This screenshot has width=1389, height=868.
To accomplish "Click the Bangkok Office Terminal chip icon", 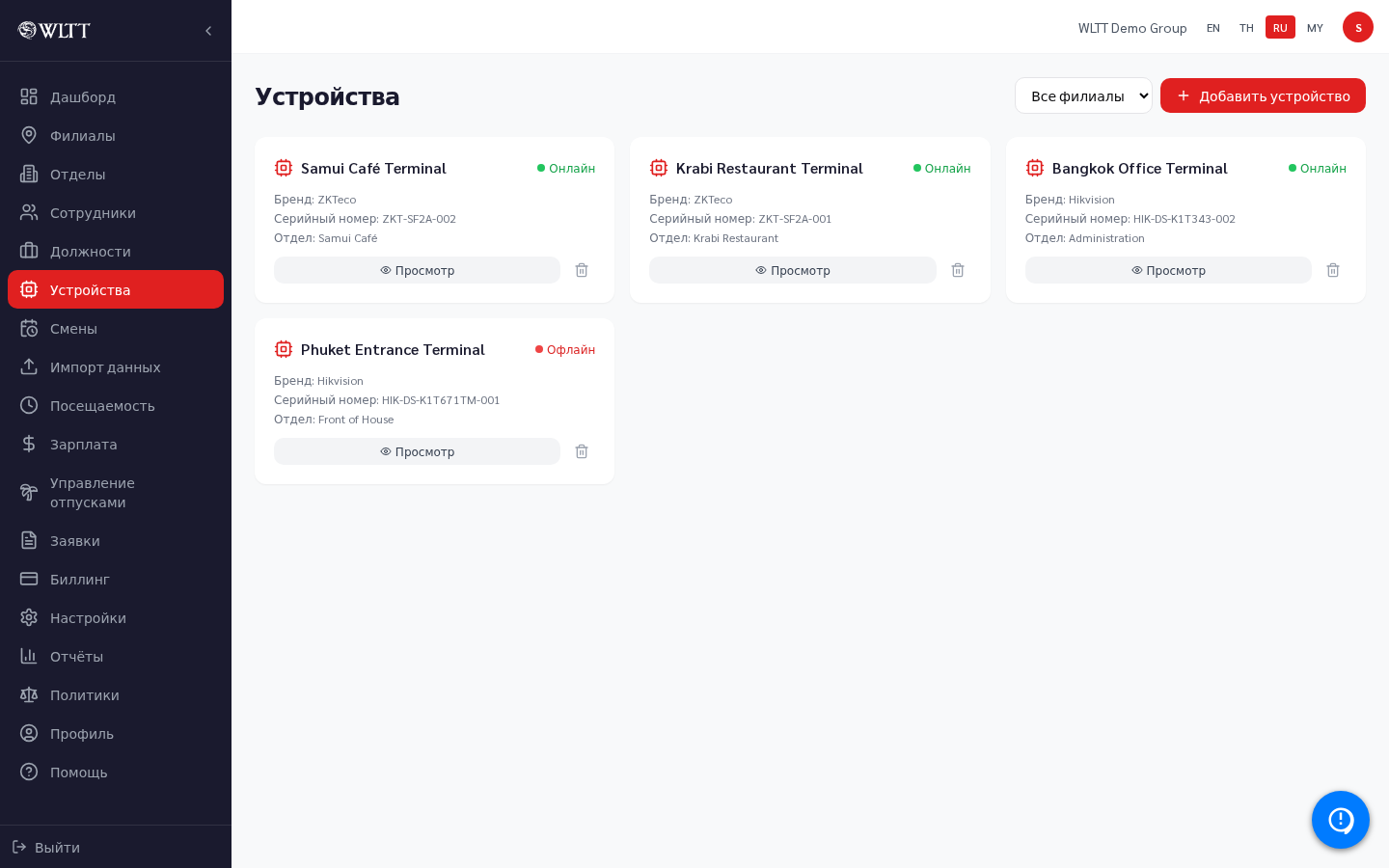I will click(1035, 168).
